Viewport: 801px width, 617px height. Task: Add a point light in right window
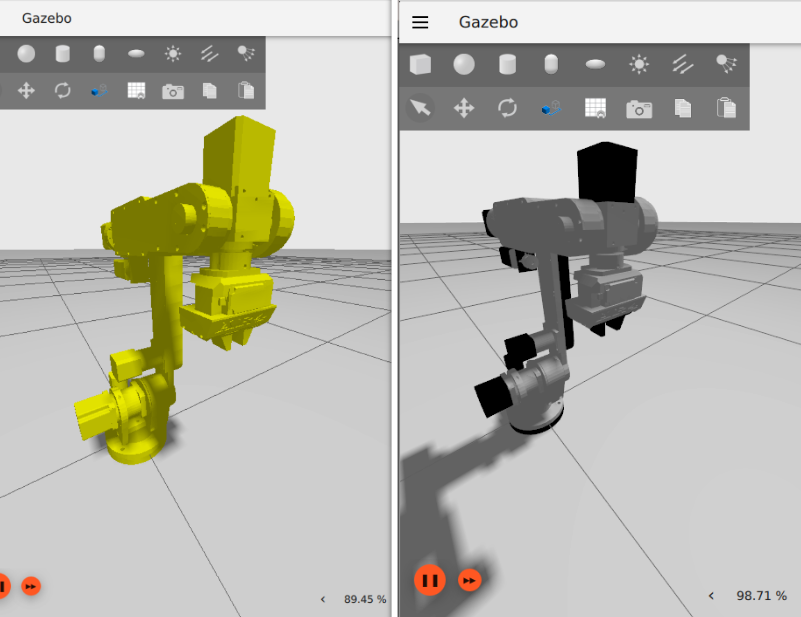click(x=639, y=65)
